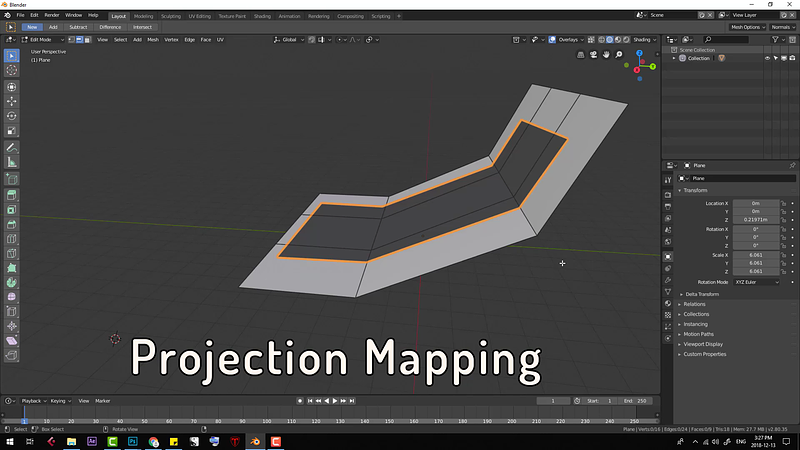This screenshot has width=800, height=450.
Task: Expand the Viewport Display panel
Action: pos(703,344)
